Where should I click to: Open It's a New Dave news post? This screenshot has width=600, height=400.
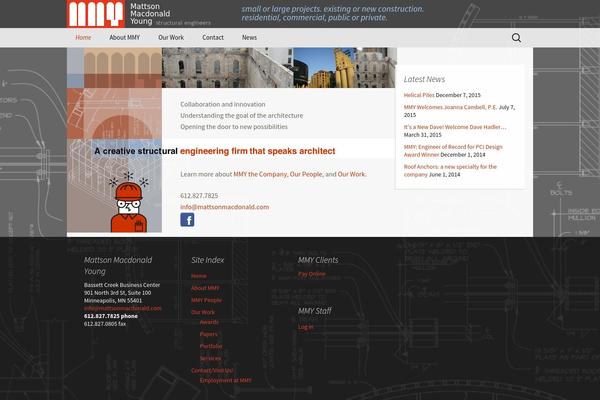click(455, 127)
